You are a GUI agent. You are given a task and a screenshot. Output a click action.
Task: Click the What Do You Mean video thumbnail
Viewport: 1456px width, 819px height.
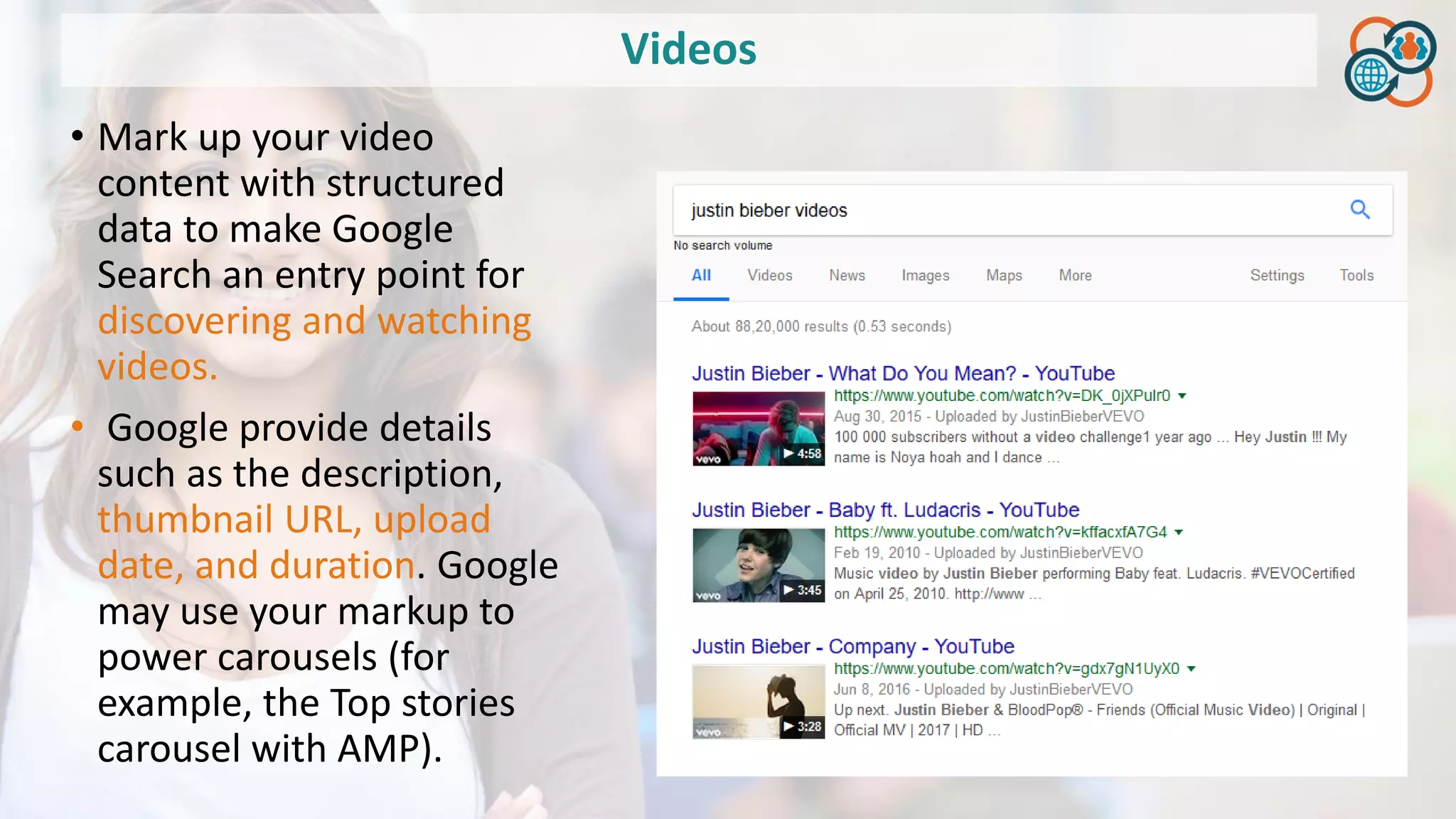[759, 429]
